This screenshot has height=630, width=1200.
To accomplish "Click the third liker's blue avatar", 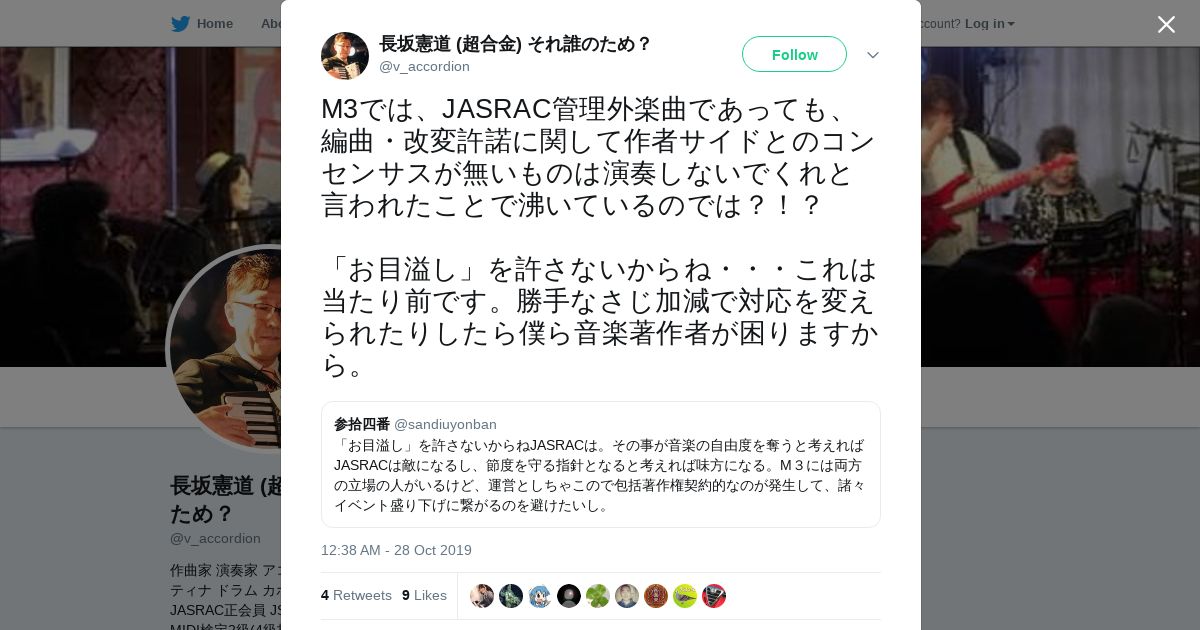I will 540,596.
